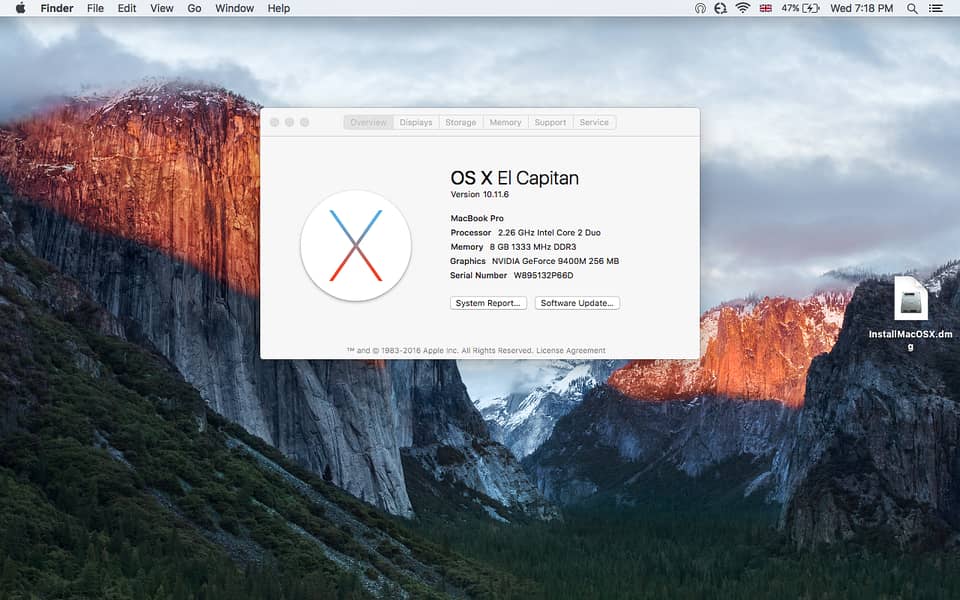This screenshot has height=600, width=960.
Task: Open the Time Machine status icon
Action: click(720, 8)
